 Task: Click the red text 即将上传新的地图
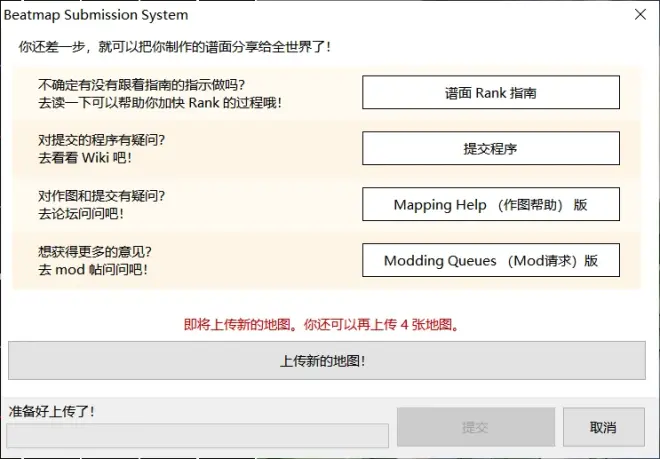(237, 325)
